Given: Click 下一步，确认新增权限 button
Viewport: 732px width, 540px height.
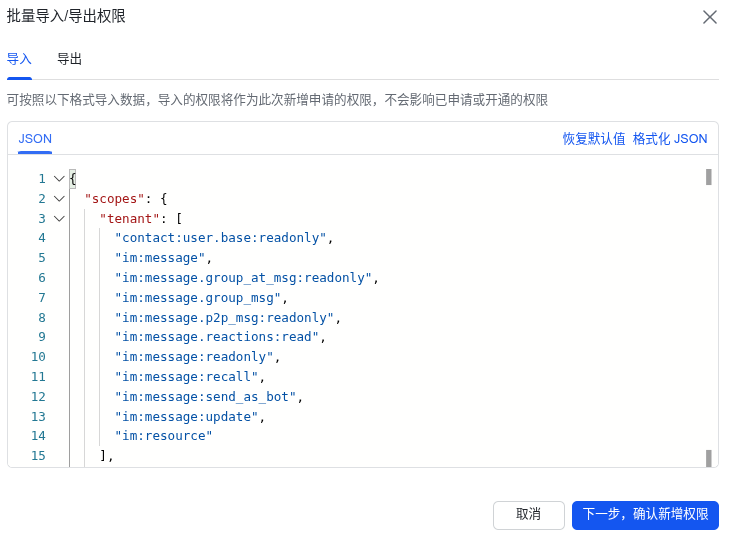Looking at the screenshot, I should click(645, 514).
